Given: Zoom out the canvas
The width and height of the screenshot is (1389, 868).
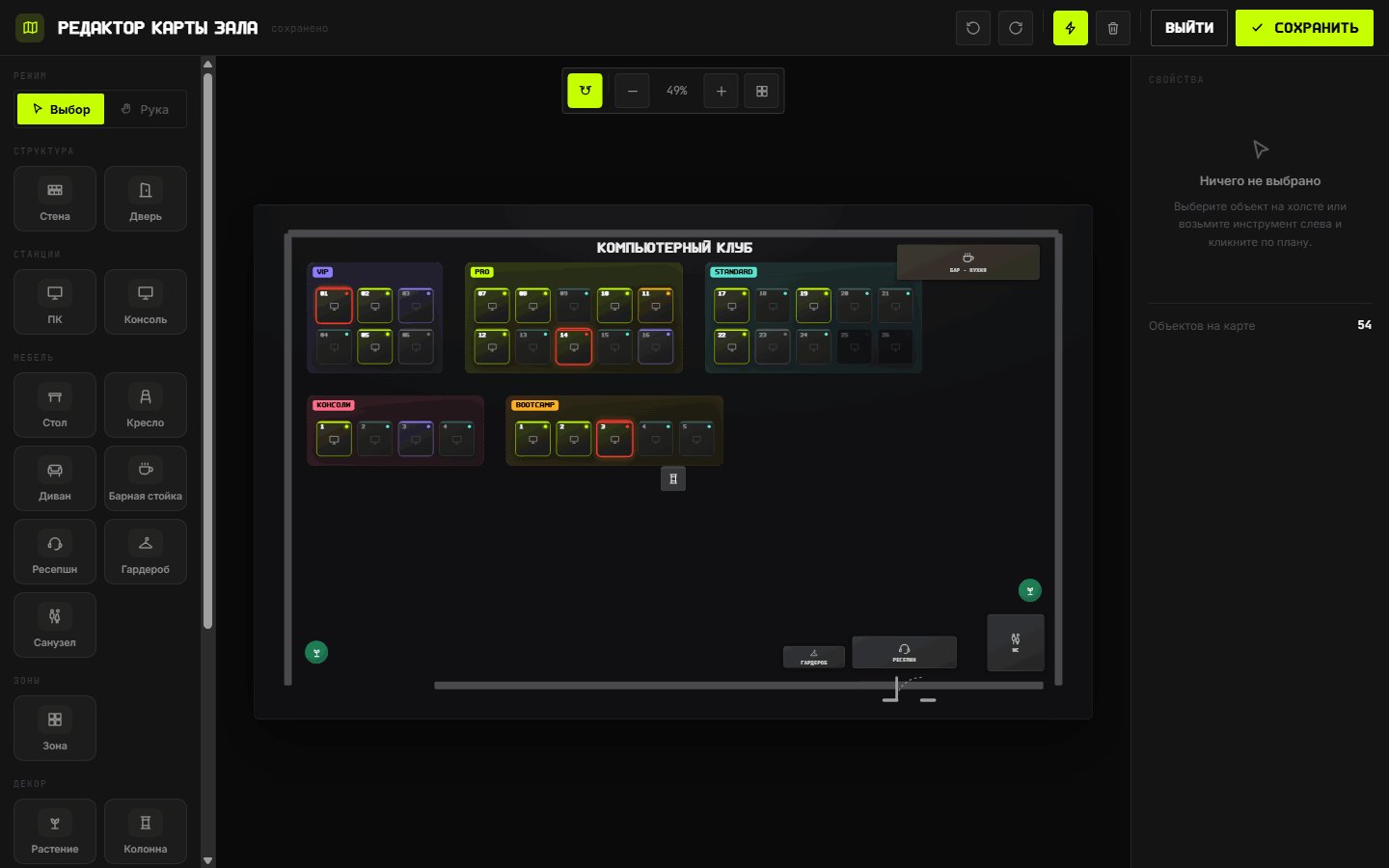Looking at the screenshot, I should [632, 91].
